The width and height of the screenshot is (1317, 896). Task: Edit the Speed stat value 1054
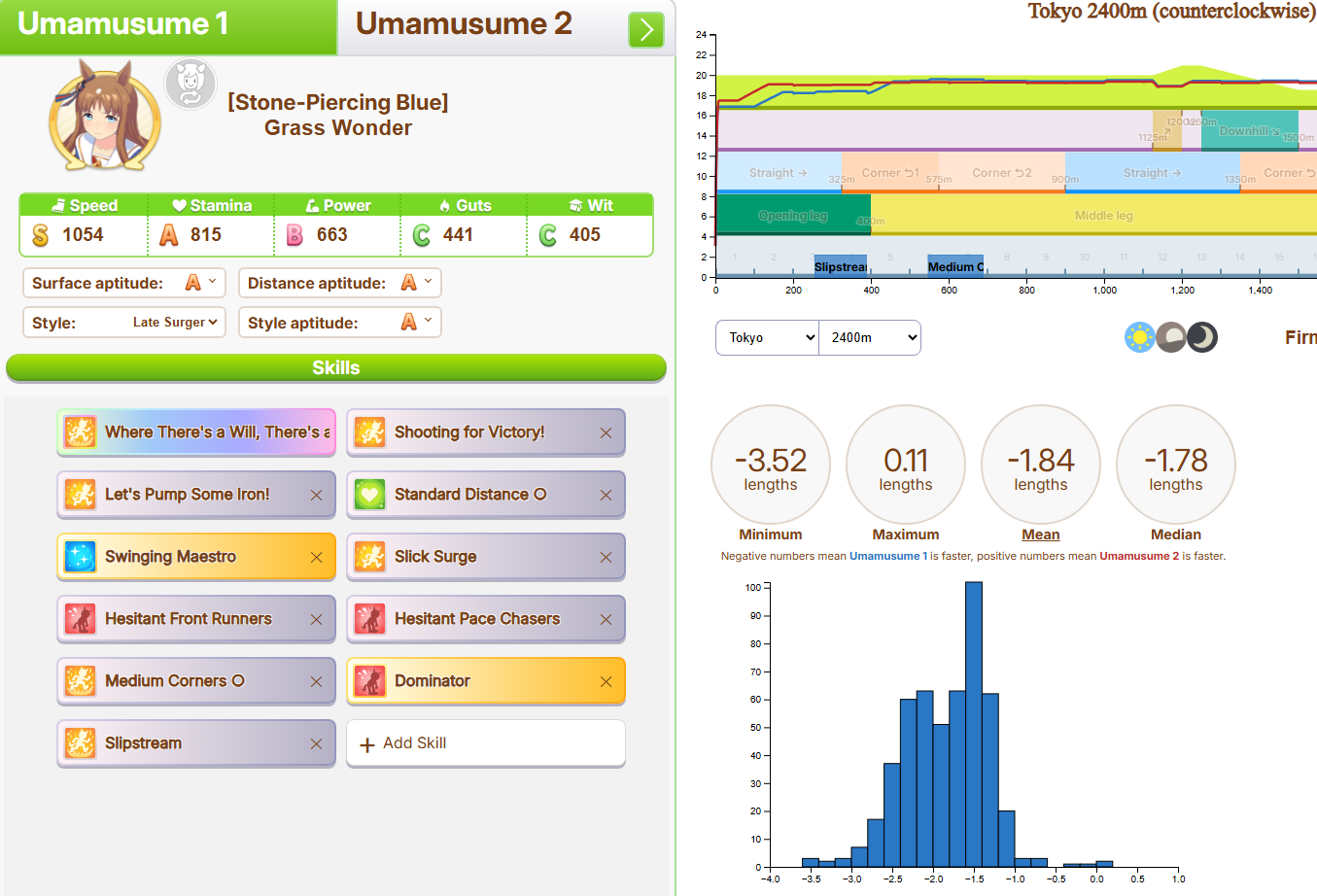click(83, 235)
